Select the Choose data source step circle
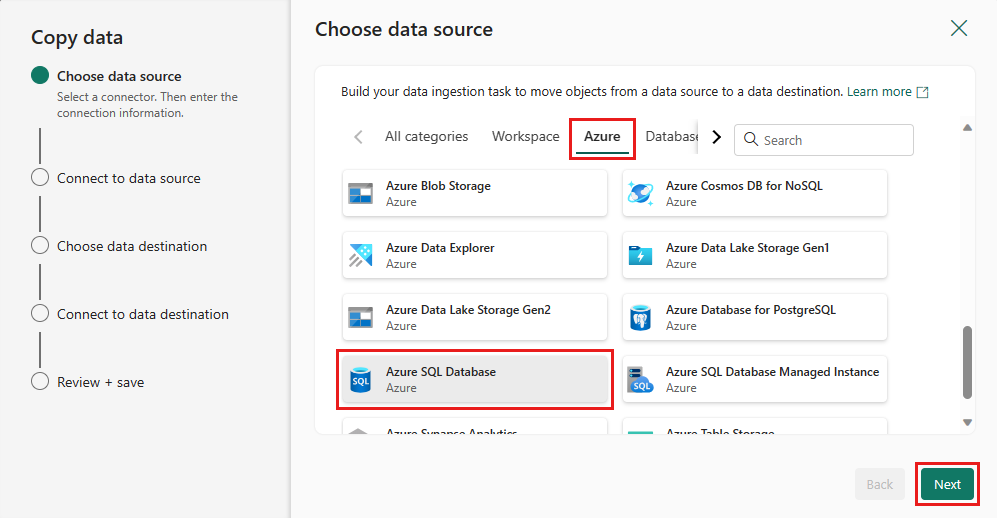Viewport: 997px width, 518px height. click(40, 76)
